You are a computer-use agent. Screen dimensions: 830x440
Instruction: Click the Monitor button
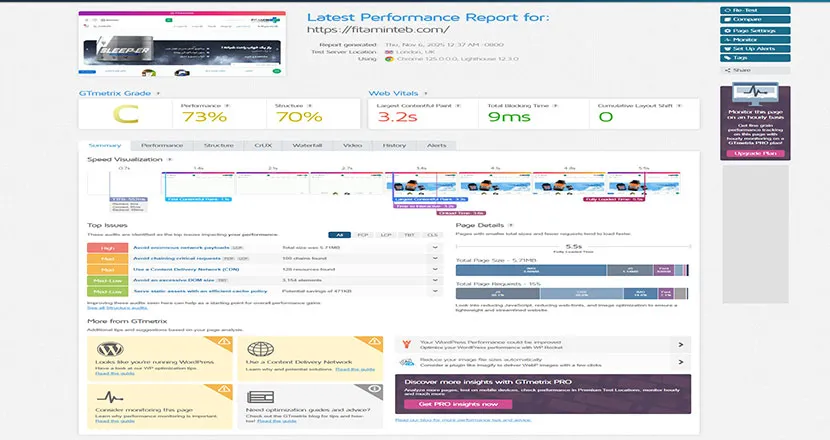coord(756,39)
